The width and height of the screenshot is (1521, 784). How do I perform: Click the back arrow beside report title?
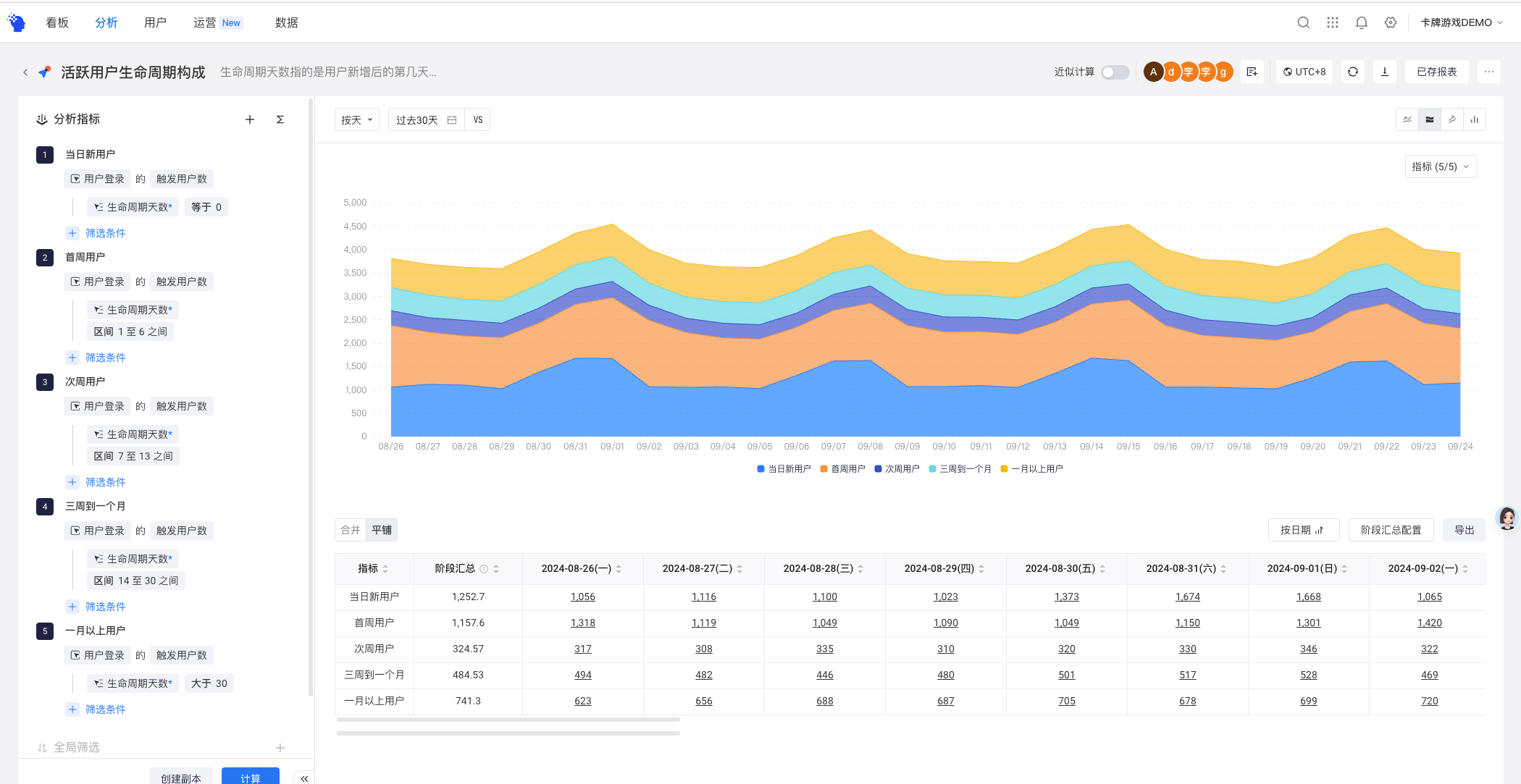(25, 72)
